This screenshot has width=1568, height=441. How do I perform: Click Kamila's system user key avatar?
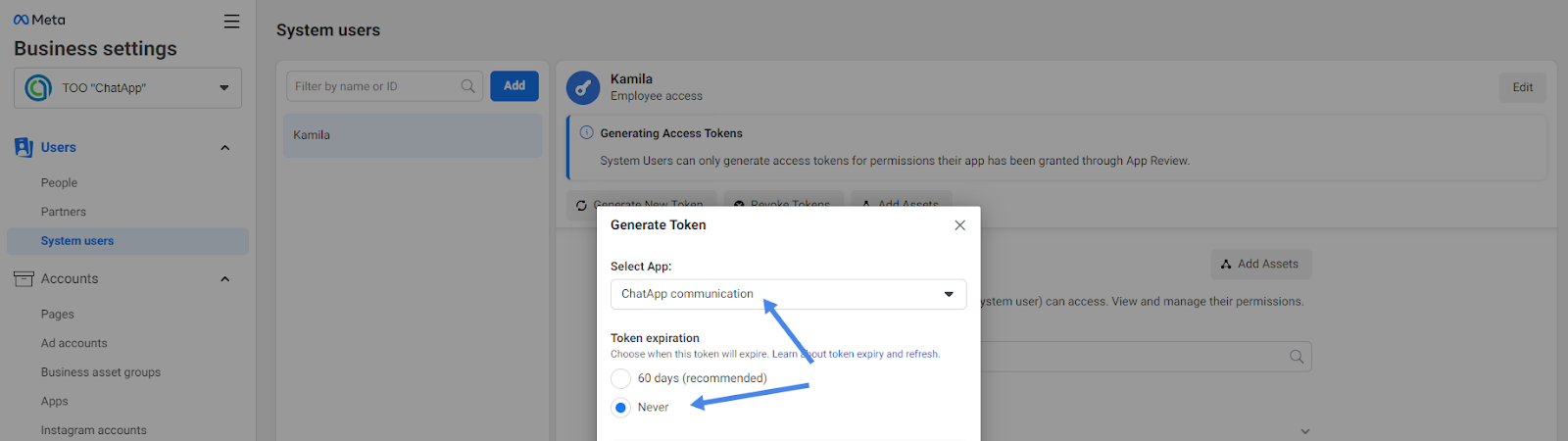pyautogui.click(x=583, y=87)
